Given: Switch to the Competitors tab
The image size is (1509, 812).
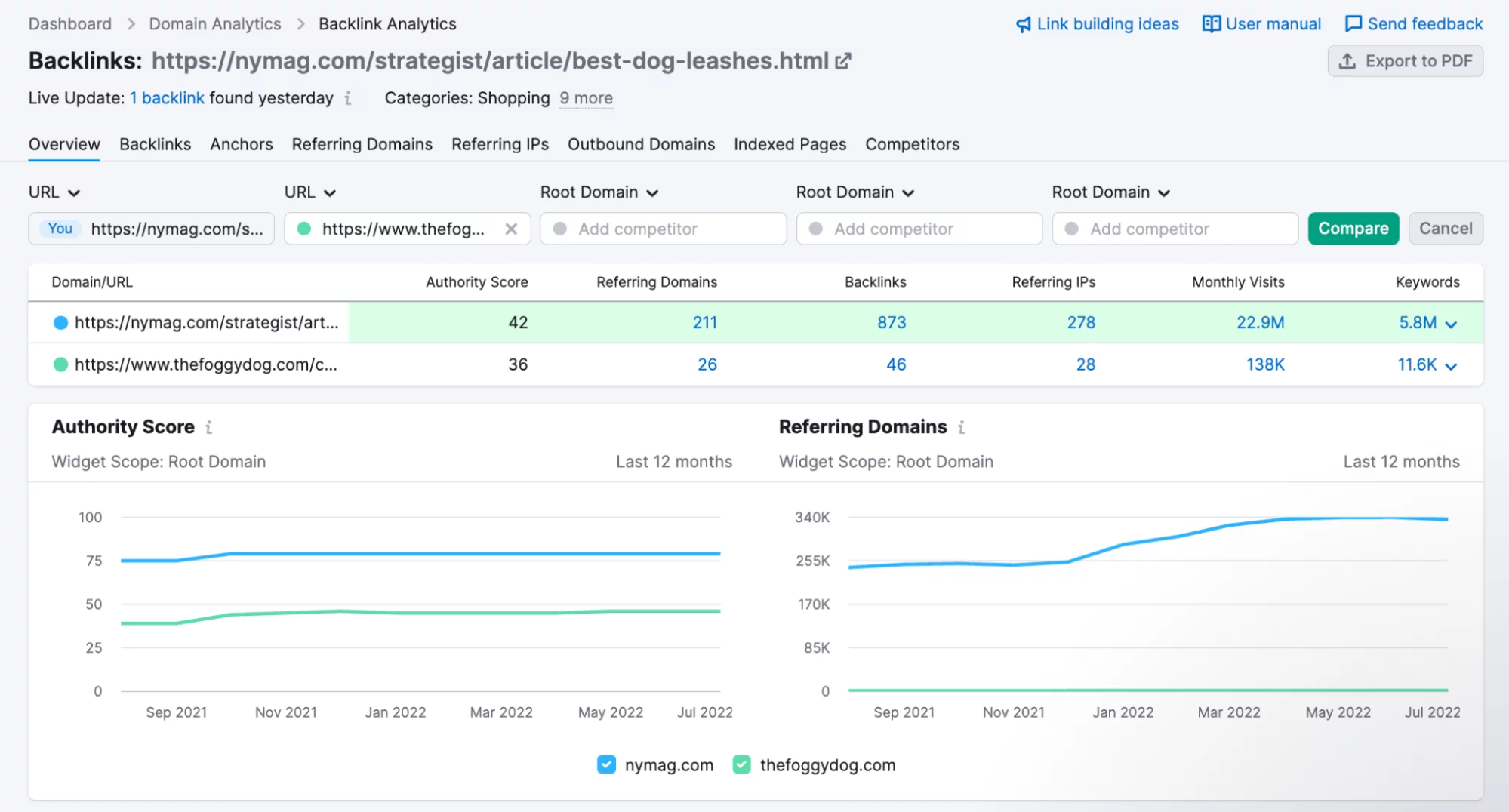Looking at the screenshot, I should coord(912,144).
